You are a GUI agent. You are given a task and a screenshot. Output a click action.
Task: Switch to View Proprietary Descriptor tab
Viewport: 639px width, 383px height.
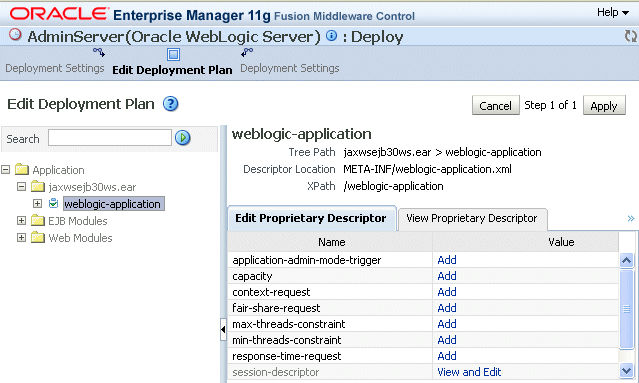472,219
